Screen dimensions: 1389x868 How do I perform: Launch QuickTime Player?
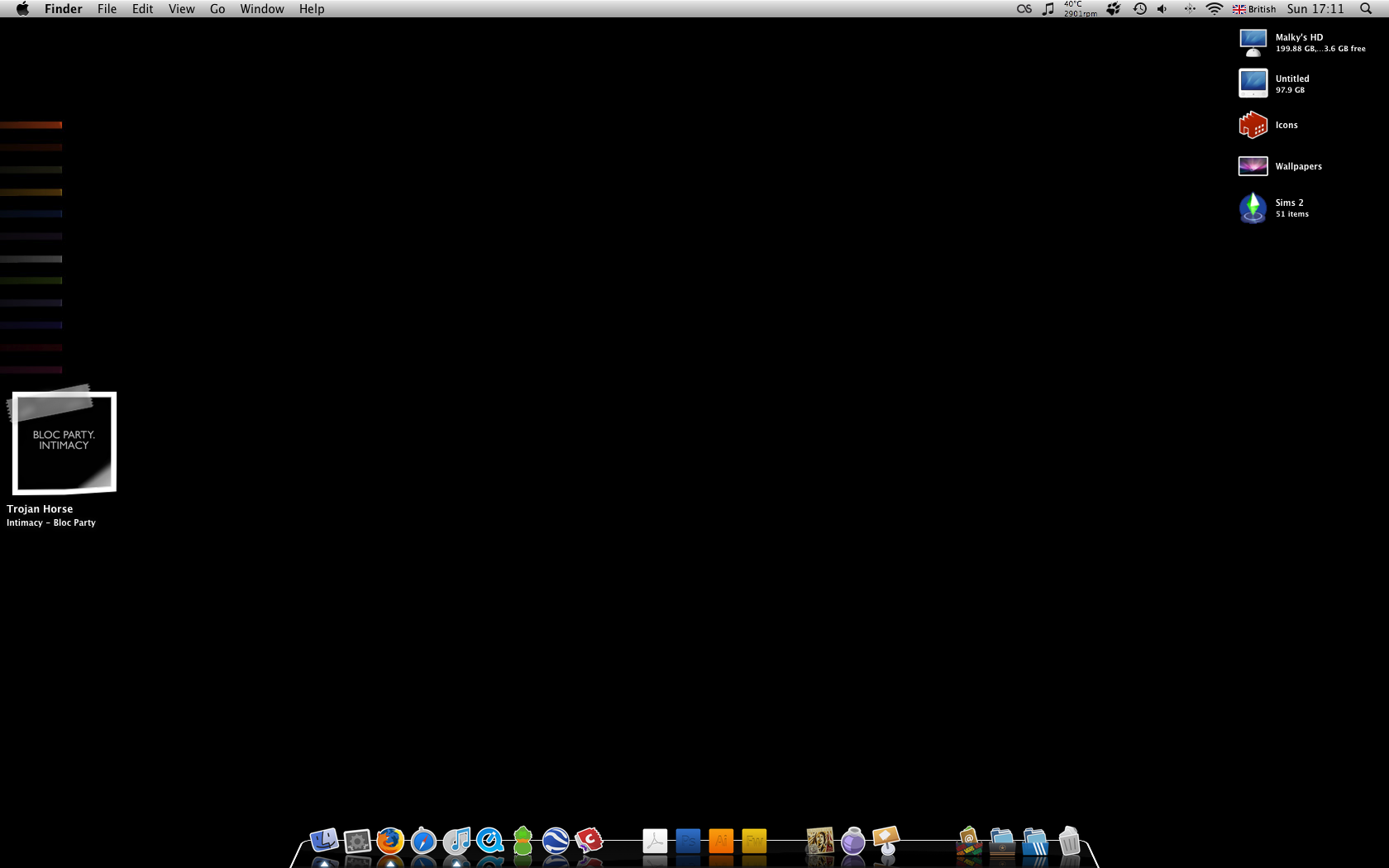(x=489, y=842)
